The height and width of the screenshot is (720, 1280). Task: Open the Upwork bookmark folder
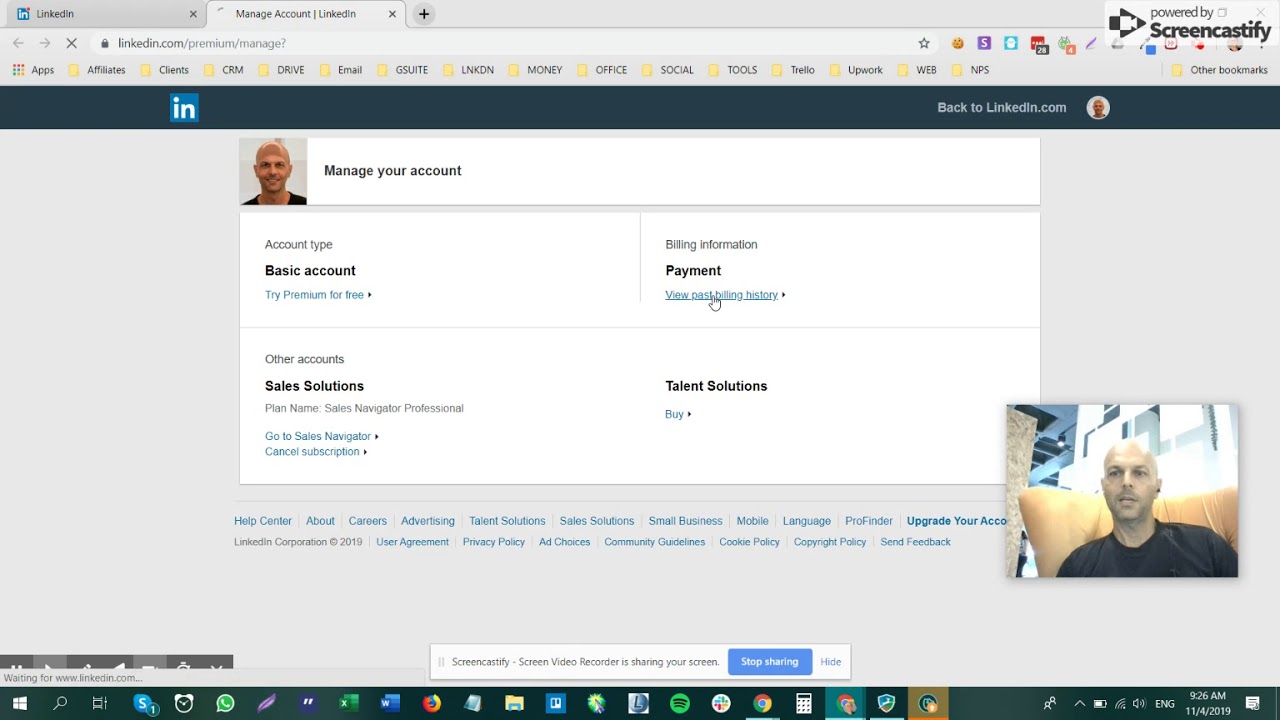coord(855,70)
